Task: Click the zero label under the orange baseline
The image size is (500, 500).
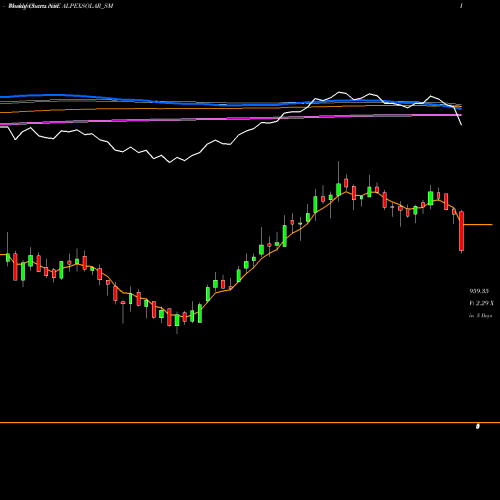Action: click(478, 426)
